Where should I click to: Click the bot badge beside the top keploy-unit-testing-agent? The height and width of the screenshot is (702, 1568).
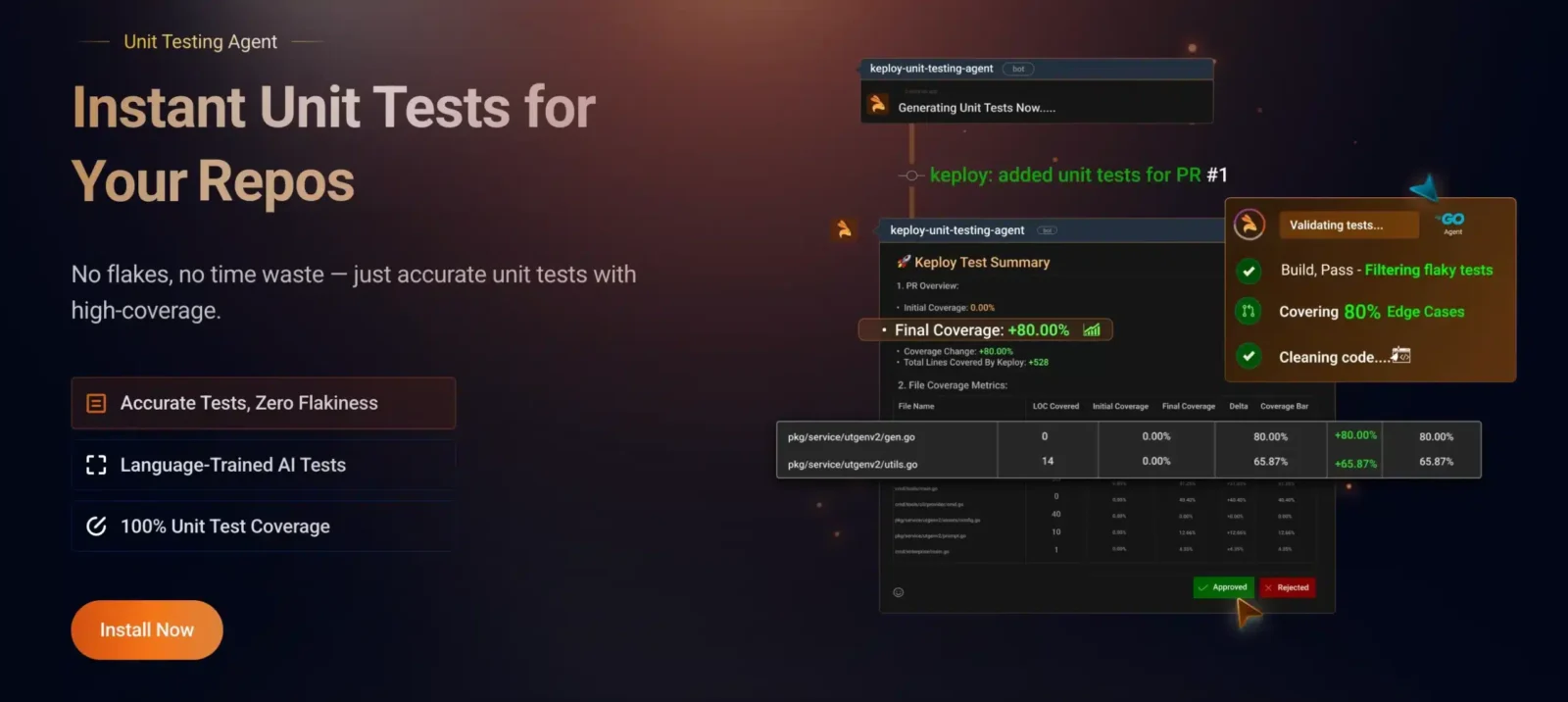(1018, 69)
